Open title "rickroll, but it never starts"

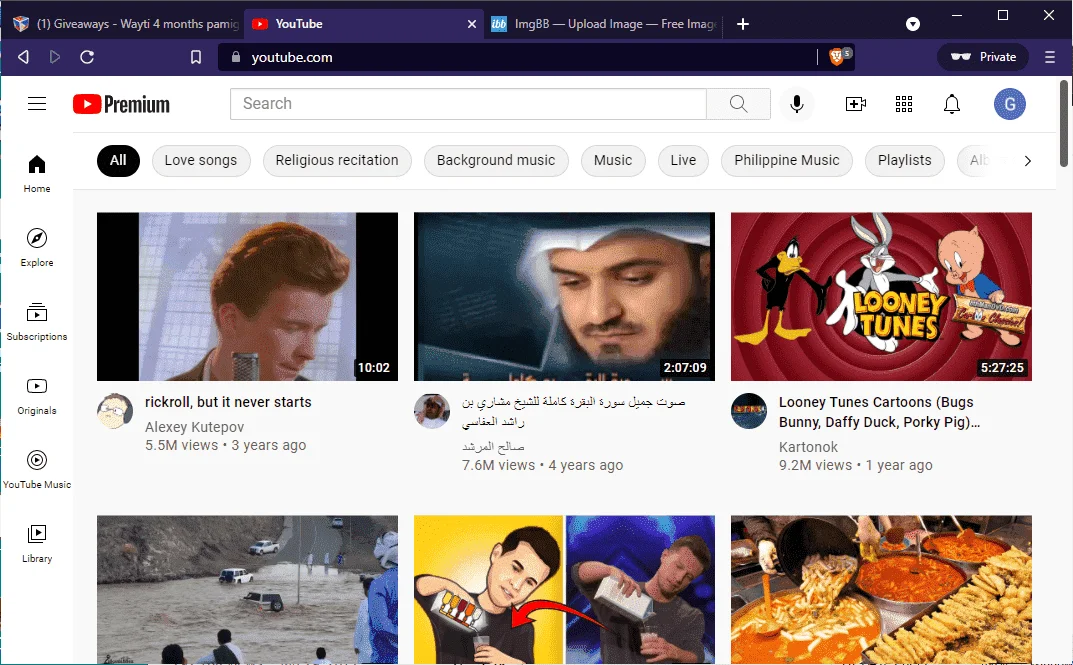(x=228, y=402)
